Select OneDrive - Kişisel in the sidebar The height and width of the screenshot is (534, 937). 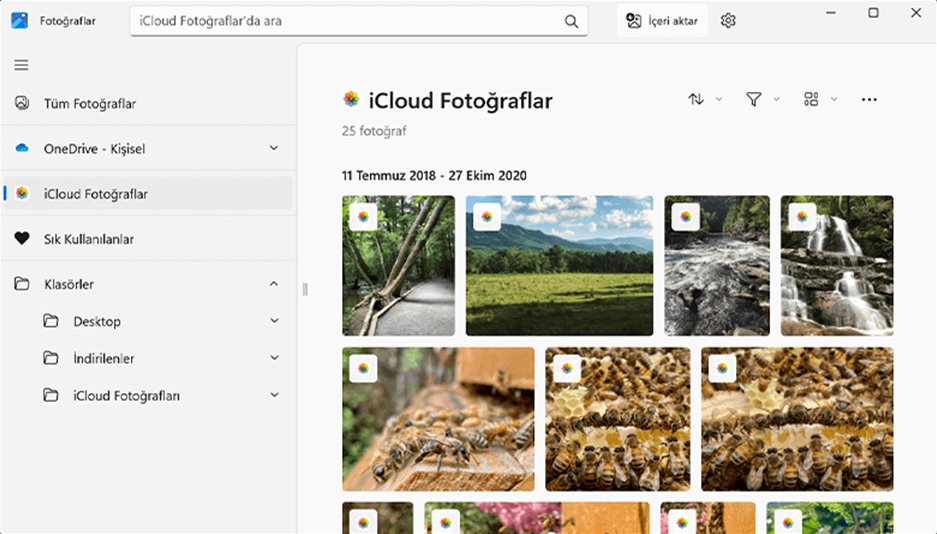click(148, 148)
